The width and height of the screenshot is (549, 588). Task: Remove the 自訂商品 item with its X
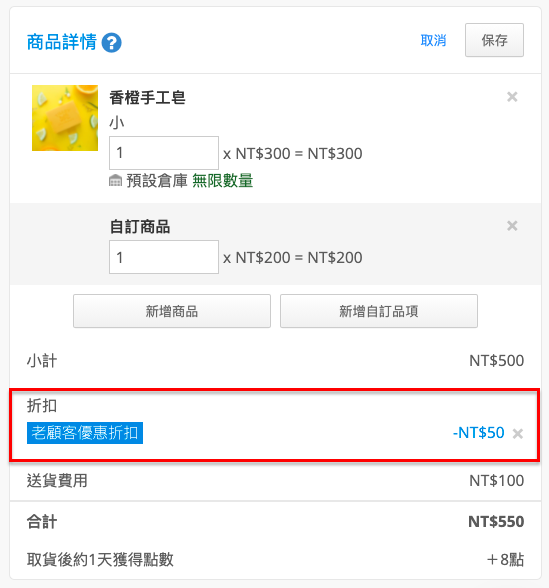(x=512, y=226)
